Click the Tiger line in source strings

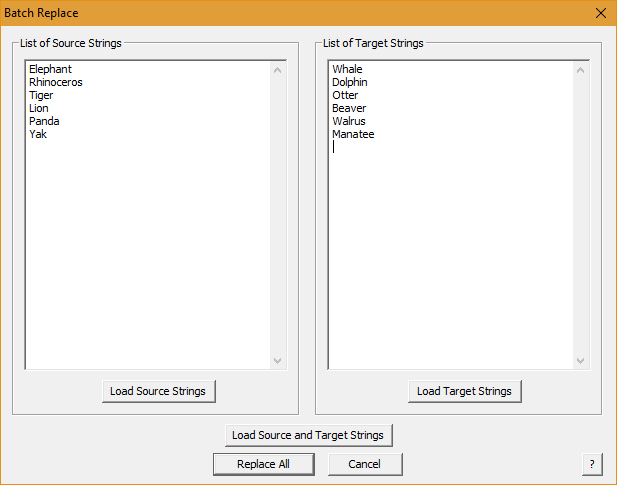[x=41, y=95]
